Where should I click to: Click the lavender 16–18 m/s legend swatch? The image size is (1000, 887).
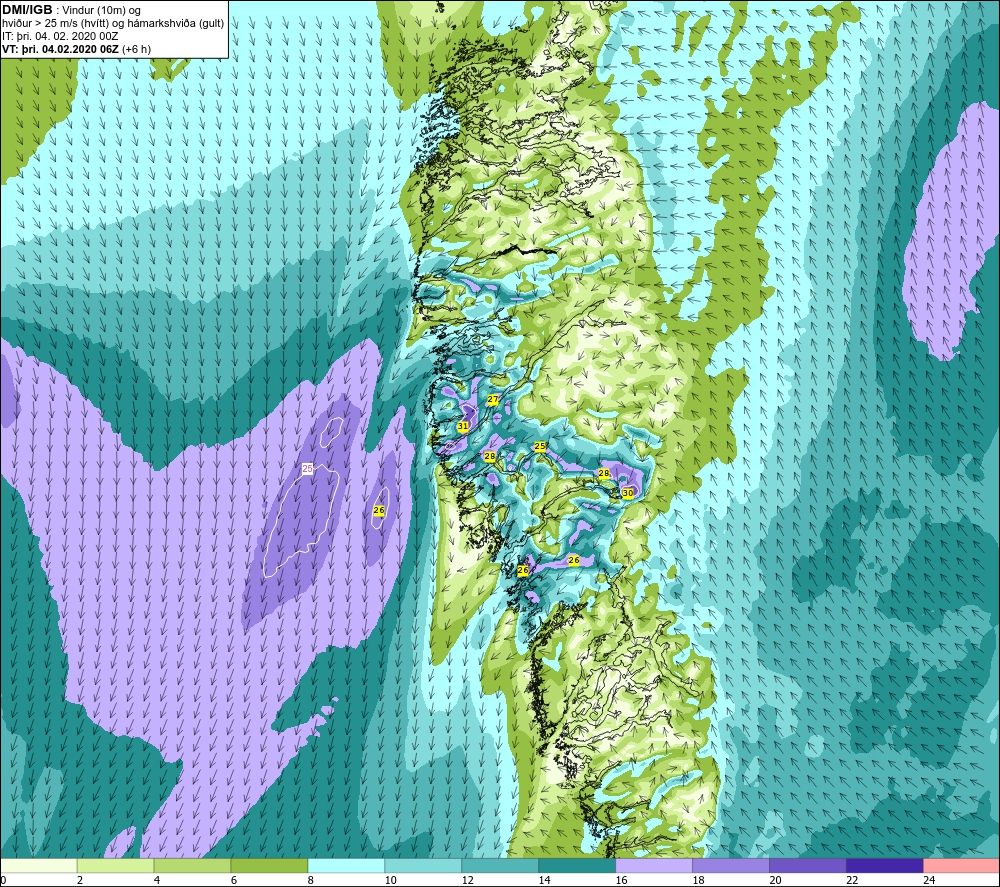pyautogui.click(x=654, y=865)
